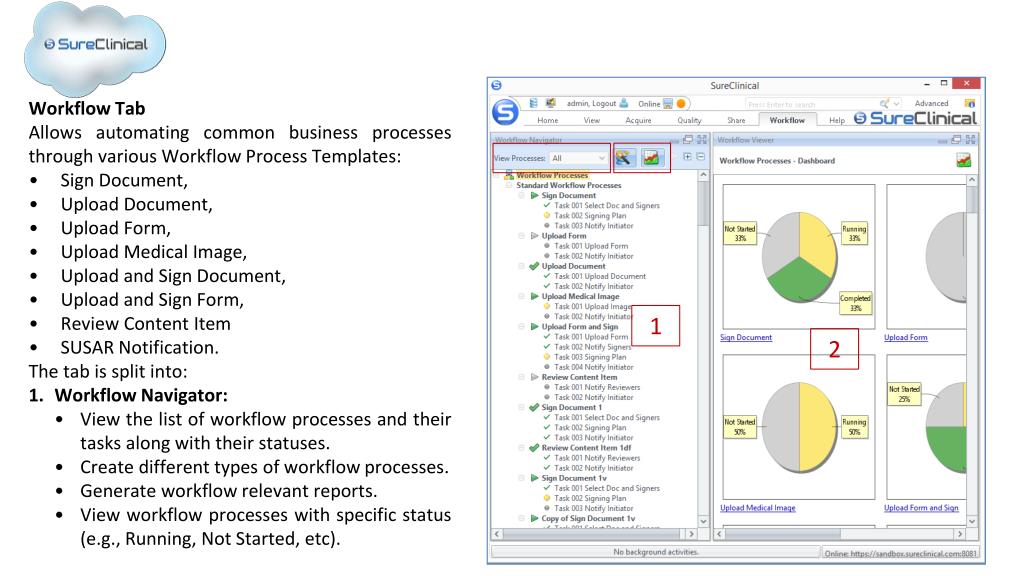
Task: Click the Sign Document pie chart
Action: (799, 257)
